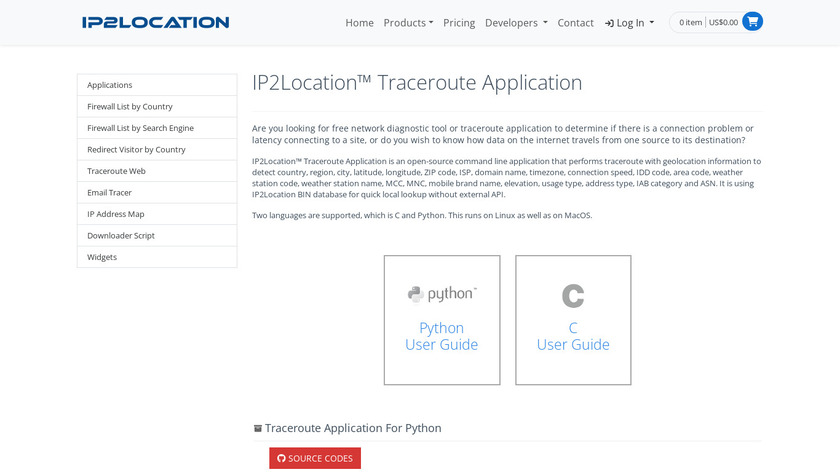Open the Pricing page
The height and width of the screenshot is (472, 840).
(459, 23)
